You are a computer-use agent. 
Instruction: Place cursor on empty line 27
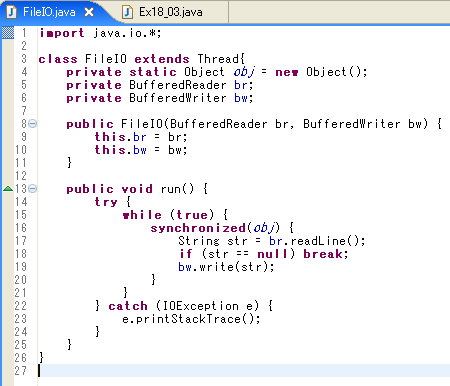[x=244, y=371]
